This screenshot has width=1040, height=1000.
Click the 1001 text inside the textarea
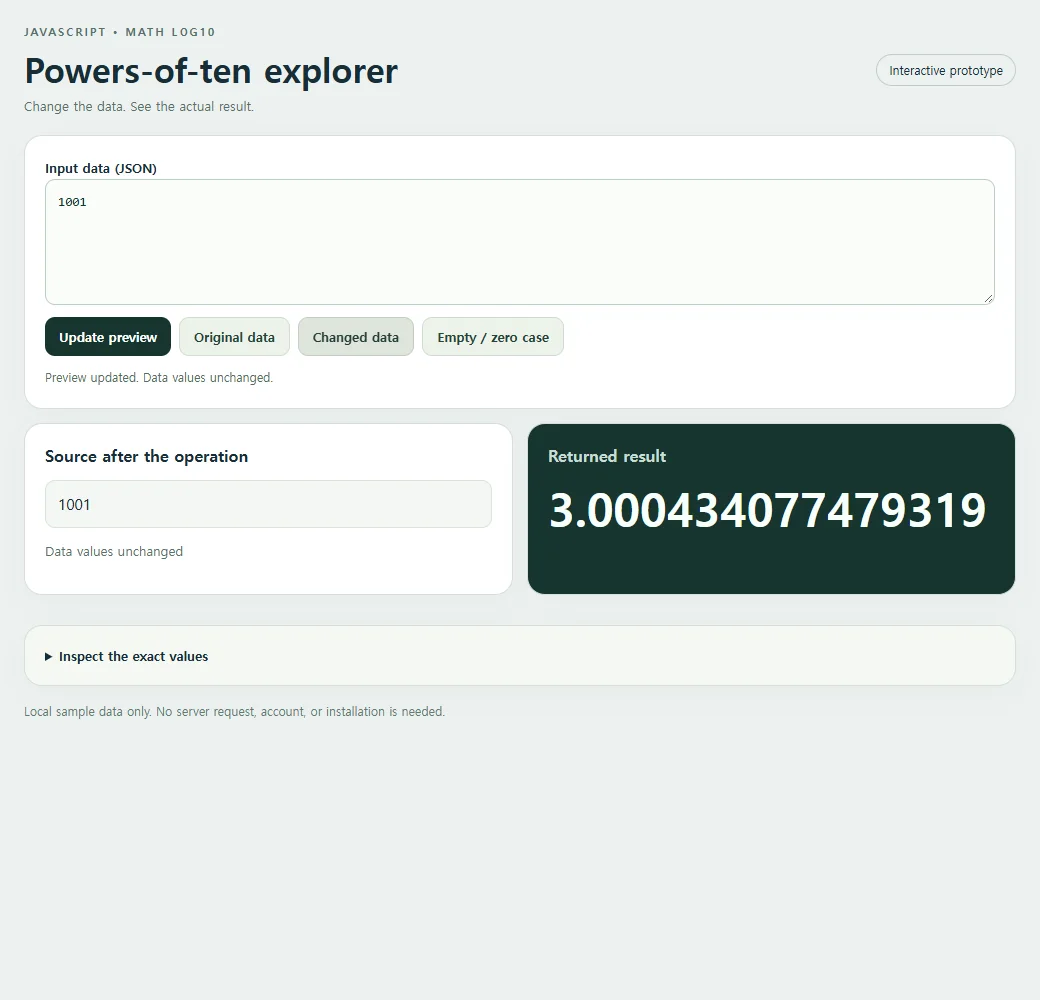tap(72, 202)
